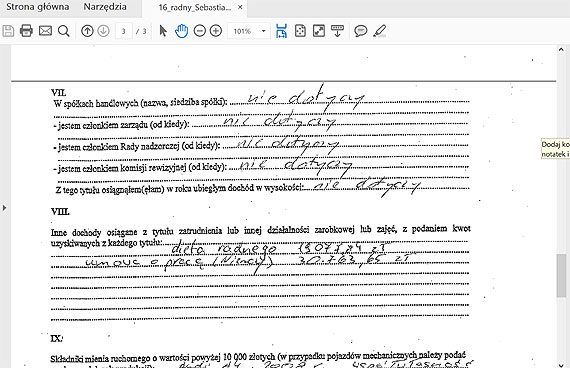This screenshot has height=368, width=570.
Task: Zoom in with plus button
Action: pyautogui.click(x=216, y=31)
